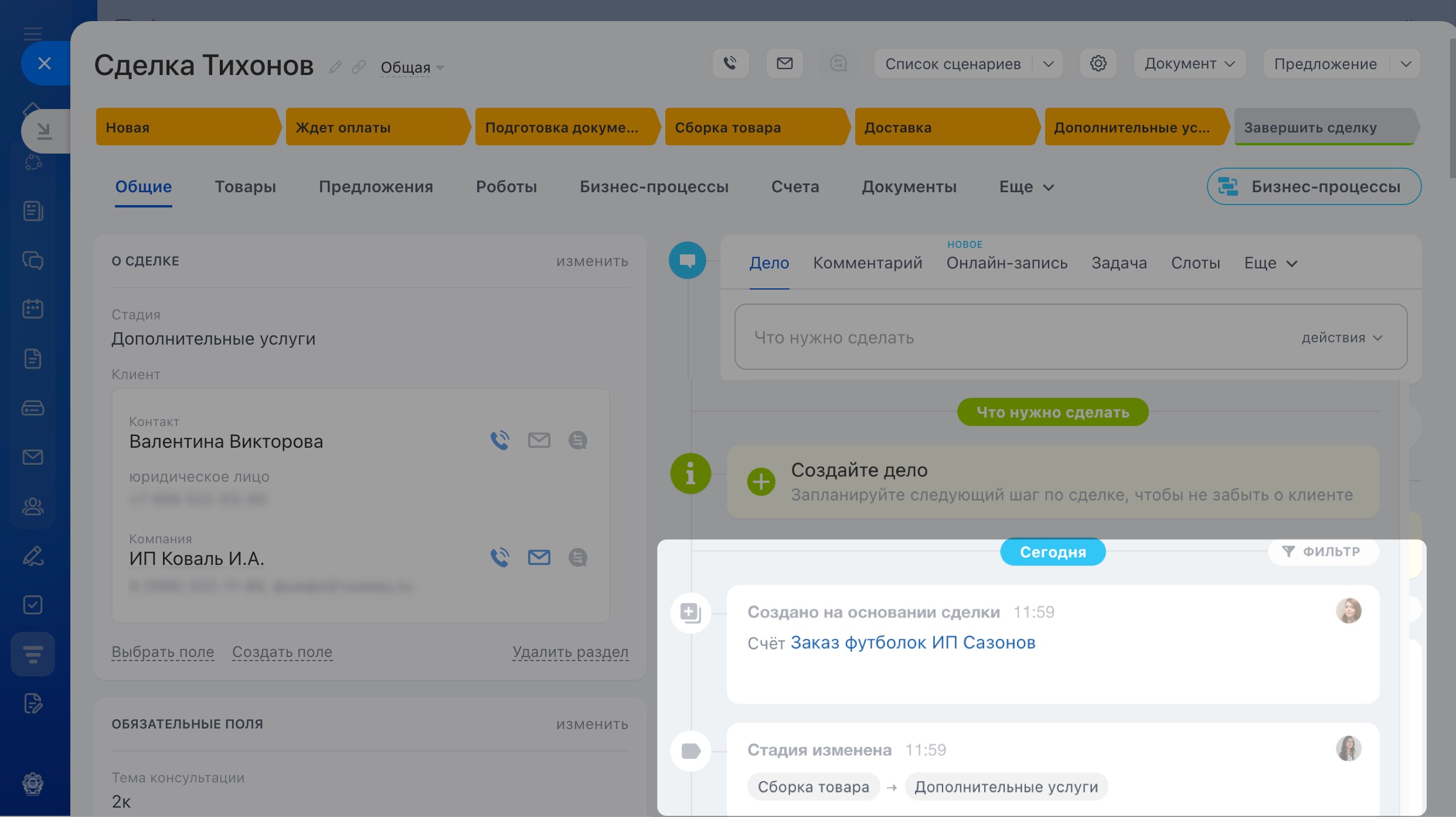Click the Бизнес-процессы button on the right
The image size is (1456, 817).
(x=1314, y=187)
